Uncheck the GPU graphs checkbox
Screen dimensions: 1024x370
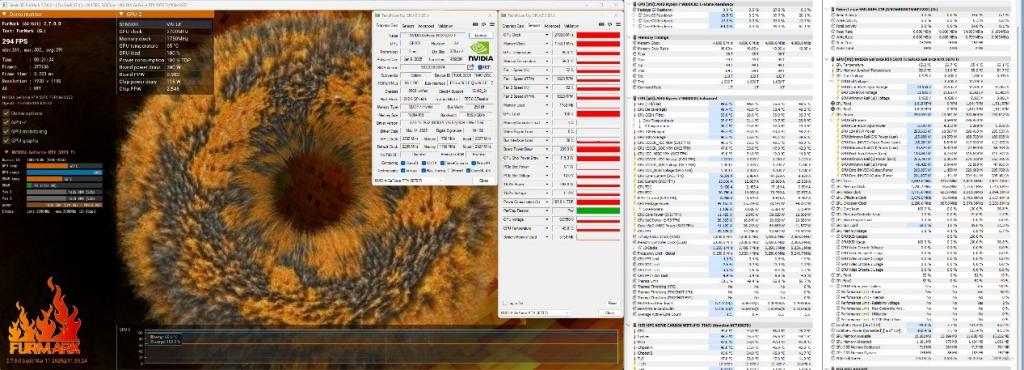point(6,140)
